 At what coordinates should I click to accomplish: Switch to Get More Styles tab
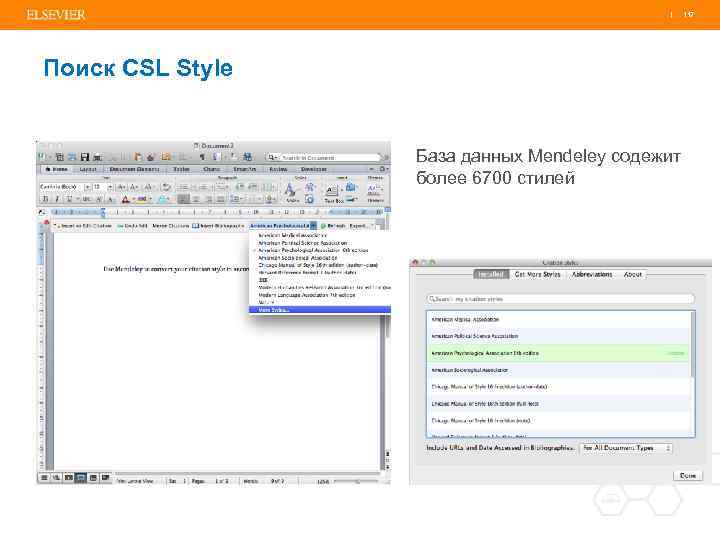tap(537, 274)
